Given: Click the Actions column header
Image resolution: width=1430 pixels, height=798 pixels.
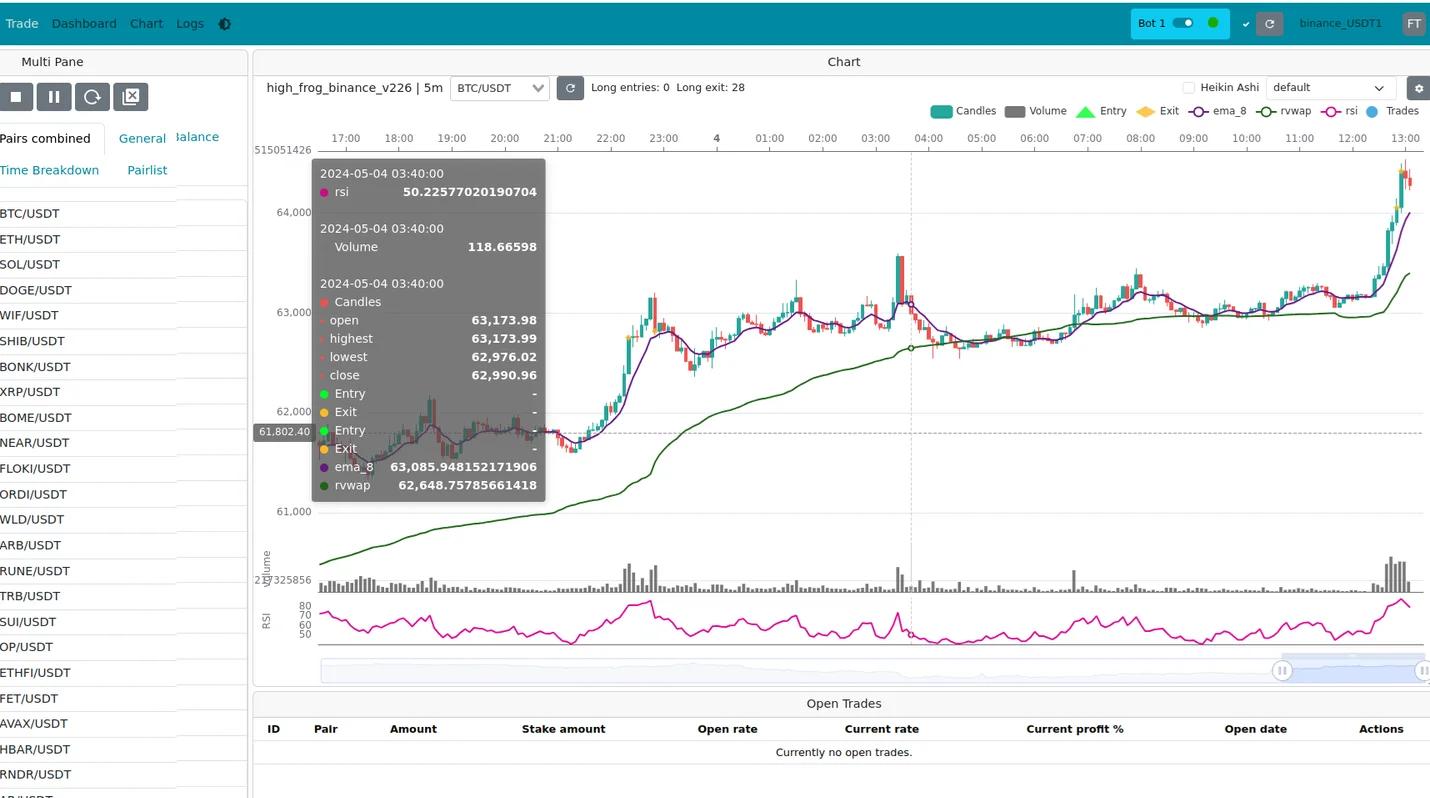Looking at the screenshot, I should point(1381,729).
